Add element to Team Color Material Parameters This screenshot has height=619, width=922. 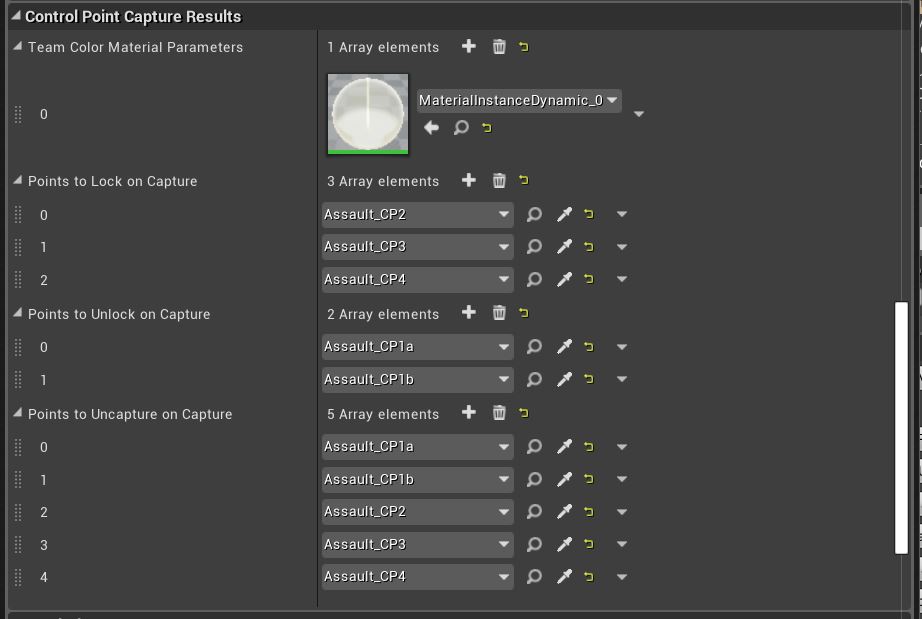[469, 46]
